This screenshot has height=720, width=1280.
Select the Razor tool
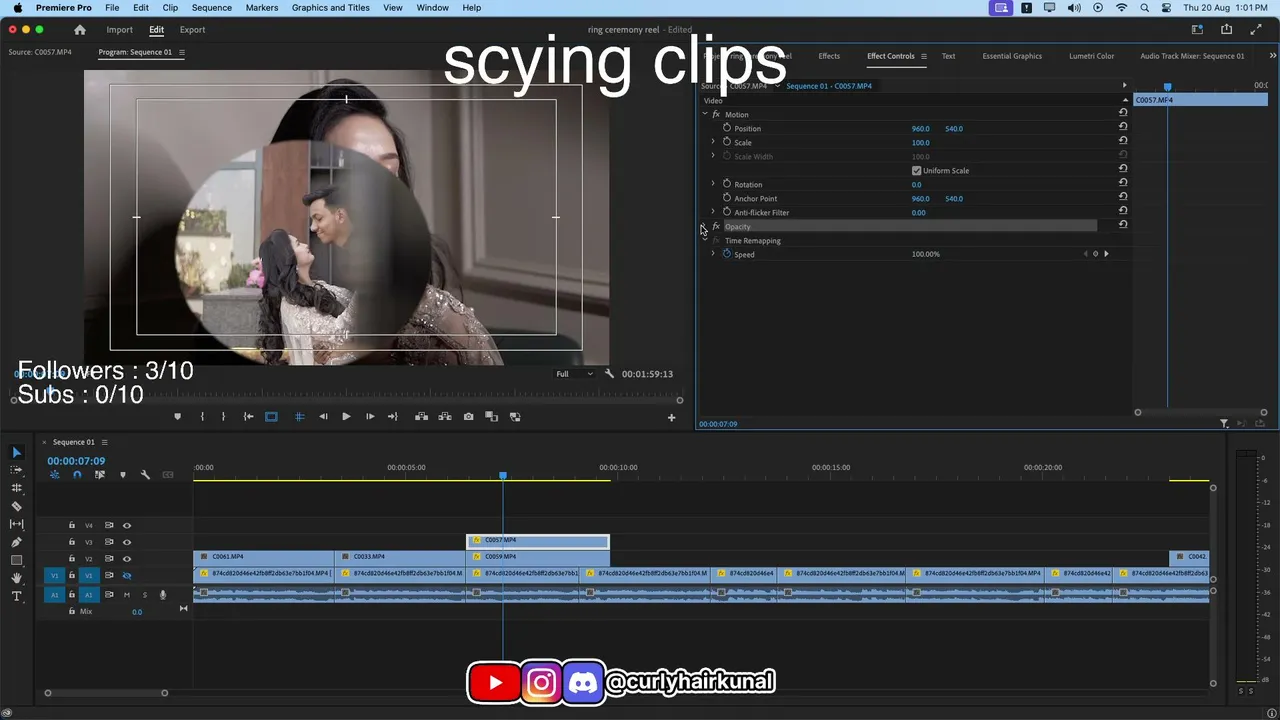pos(16,506)
